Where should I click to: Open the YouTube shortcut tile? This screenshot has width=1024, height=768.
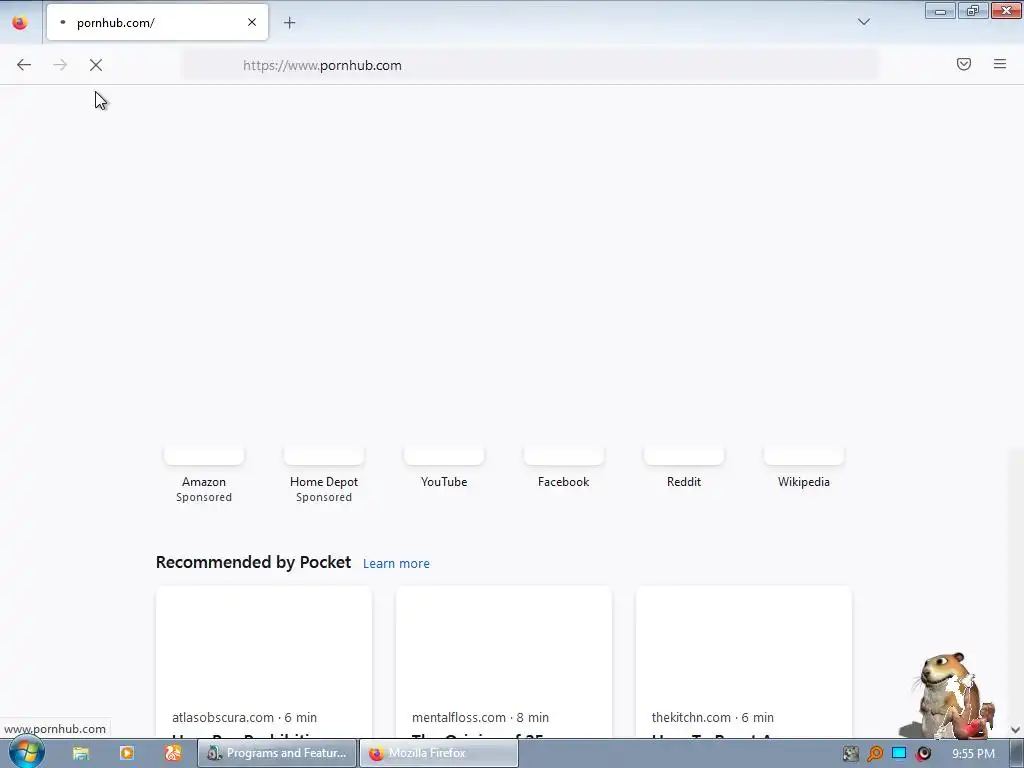pos(444,469)
